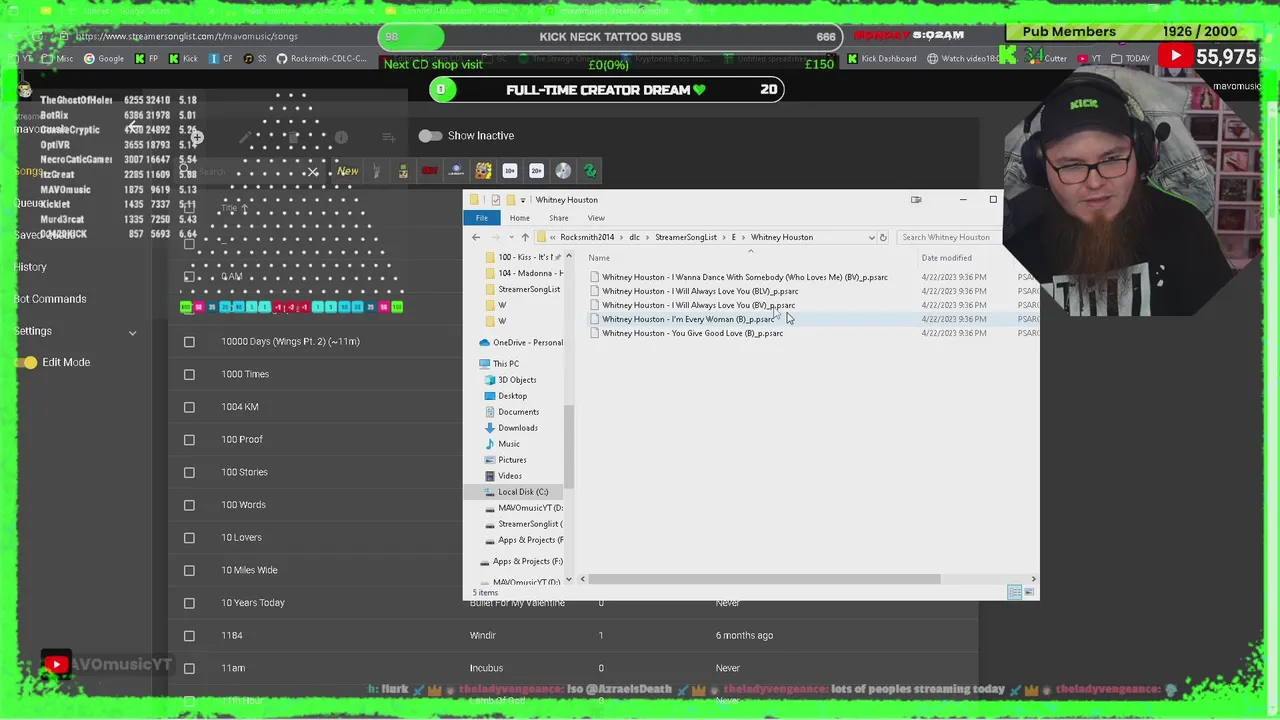
Task: Select Downloads in navigation pane
Action: coord(518,428)
